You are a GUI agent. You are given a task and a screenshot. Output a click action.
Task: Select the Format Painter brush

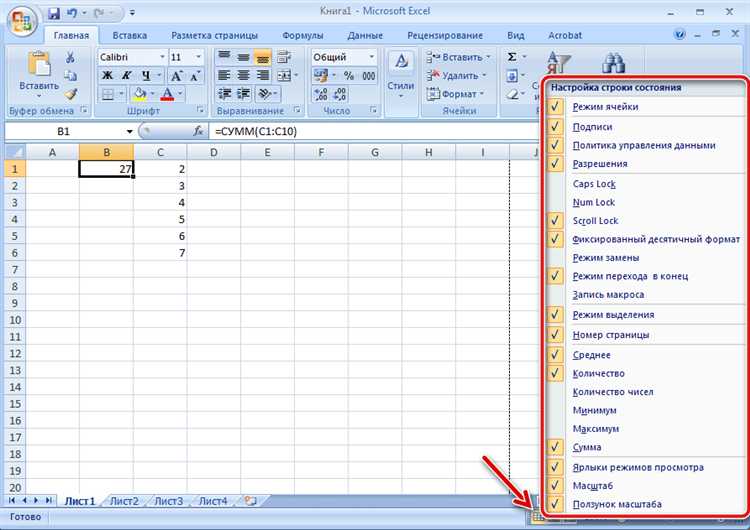[x=70, y=94]
